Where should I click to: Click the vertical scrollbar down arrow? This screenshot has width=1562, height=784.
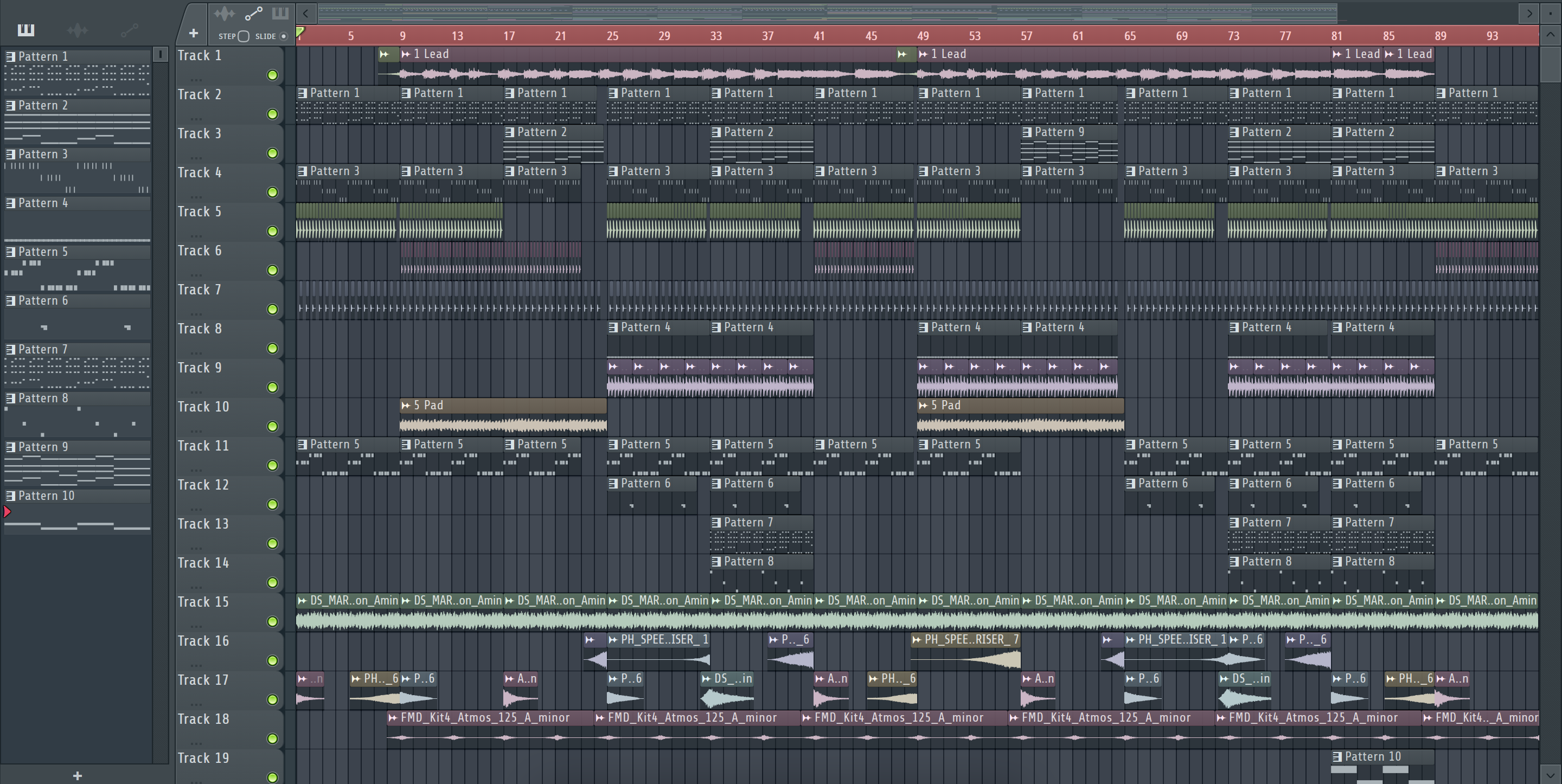(x=1551, y=774)
